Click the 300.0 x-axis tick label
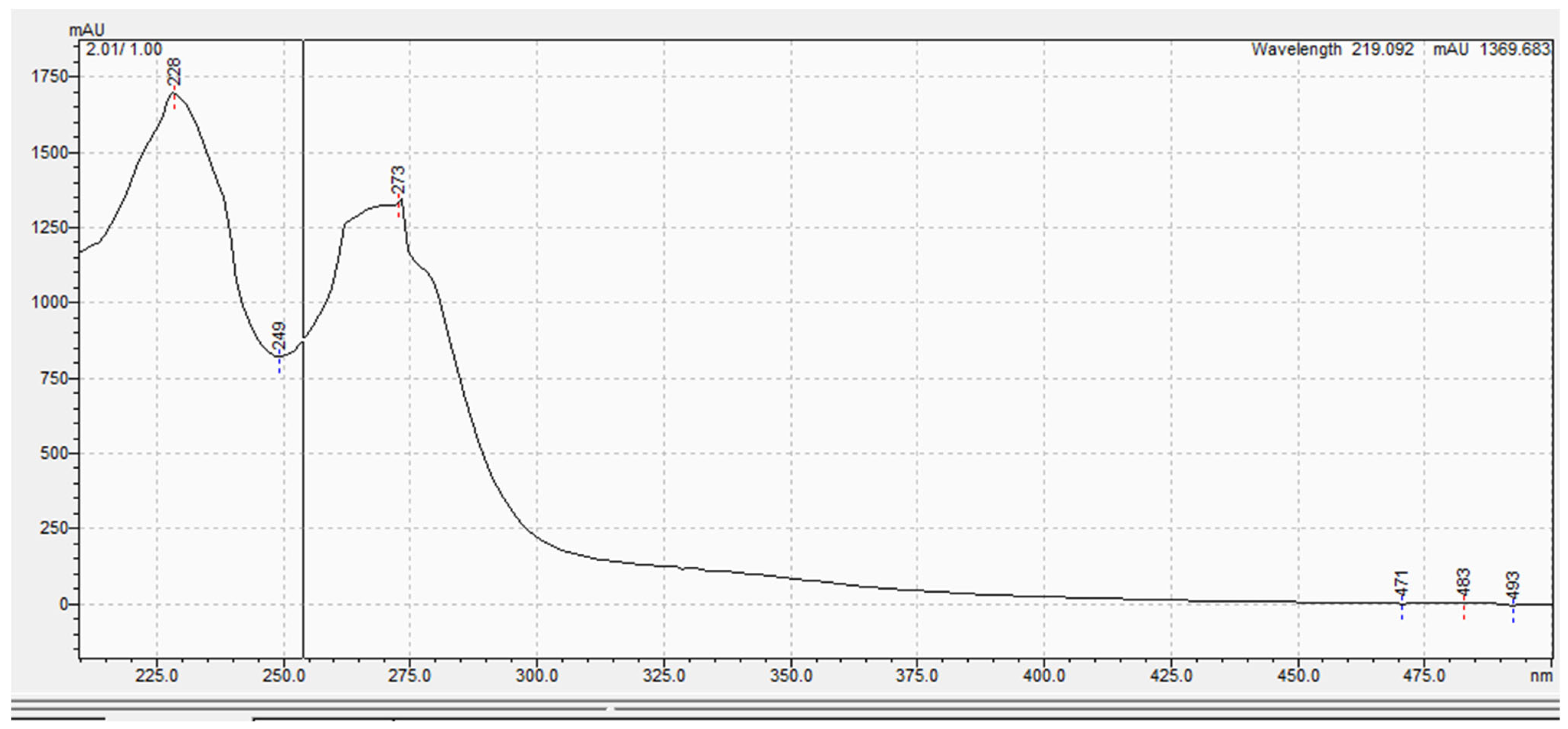This screenshot has height=729, width=1568. click(x=537, y=676)
